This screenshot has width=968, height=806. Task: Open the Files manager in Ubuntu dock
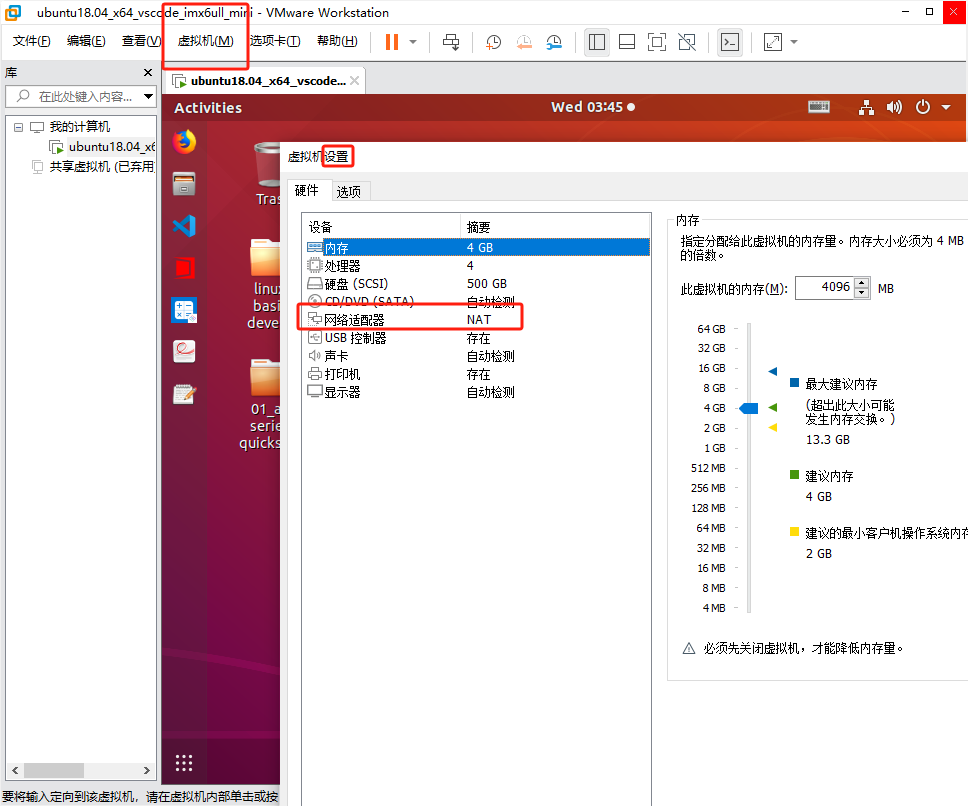(185, 184)
